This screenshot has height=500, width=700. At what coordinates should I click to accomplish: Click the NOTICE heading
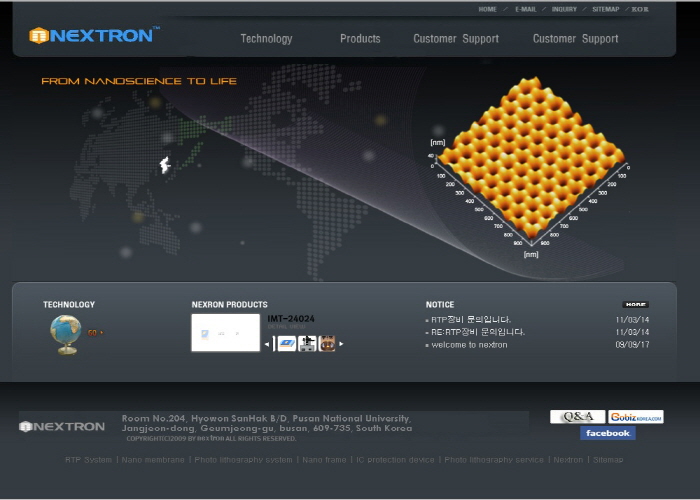[440, 304]
